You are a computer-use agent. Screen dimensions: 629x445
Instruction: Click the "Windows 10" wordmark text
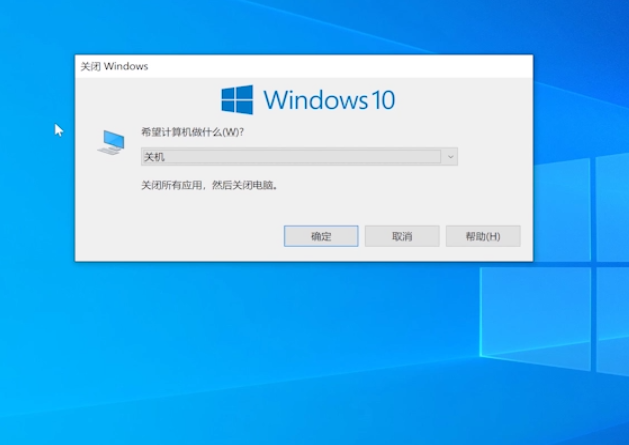[x=329, y=100]
